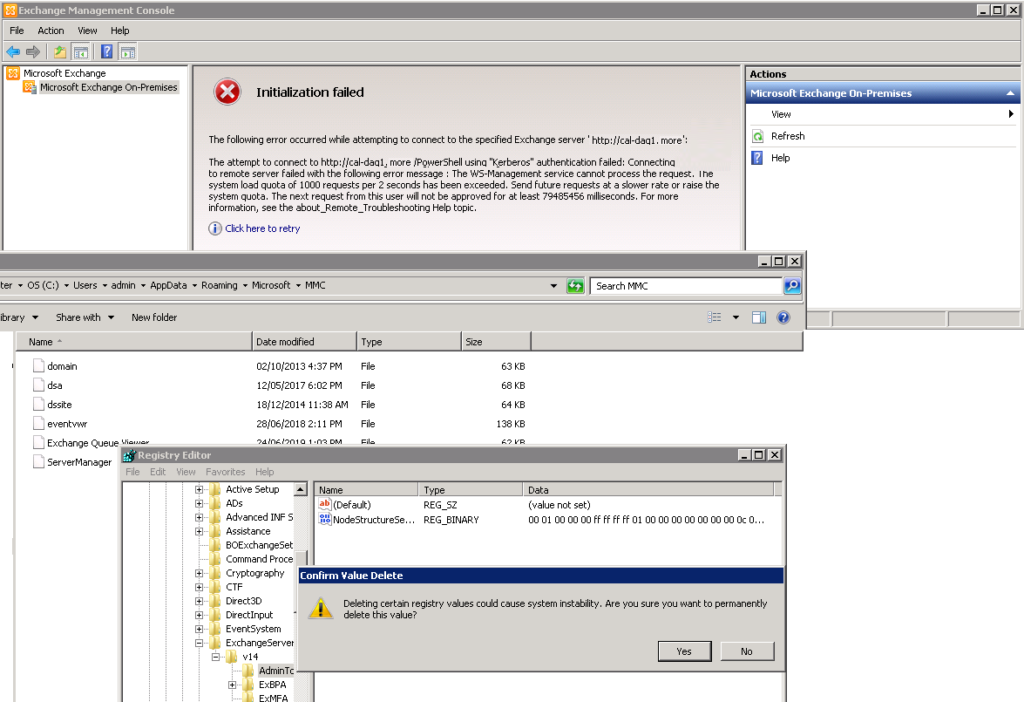The height and width of the screenshot is (702, 1024).
Task: Click the magnifier icon in Search MMC box
Action: 791,286
